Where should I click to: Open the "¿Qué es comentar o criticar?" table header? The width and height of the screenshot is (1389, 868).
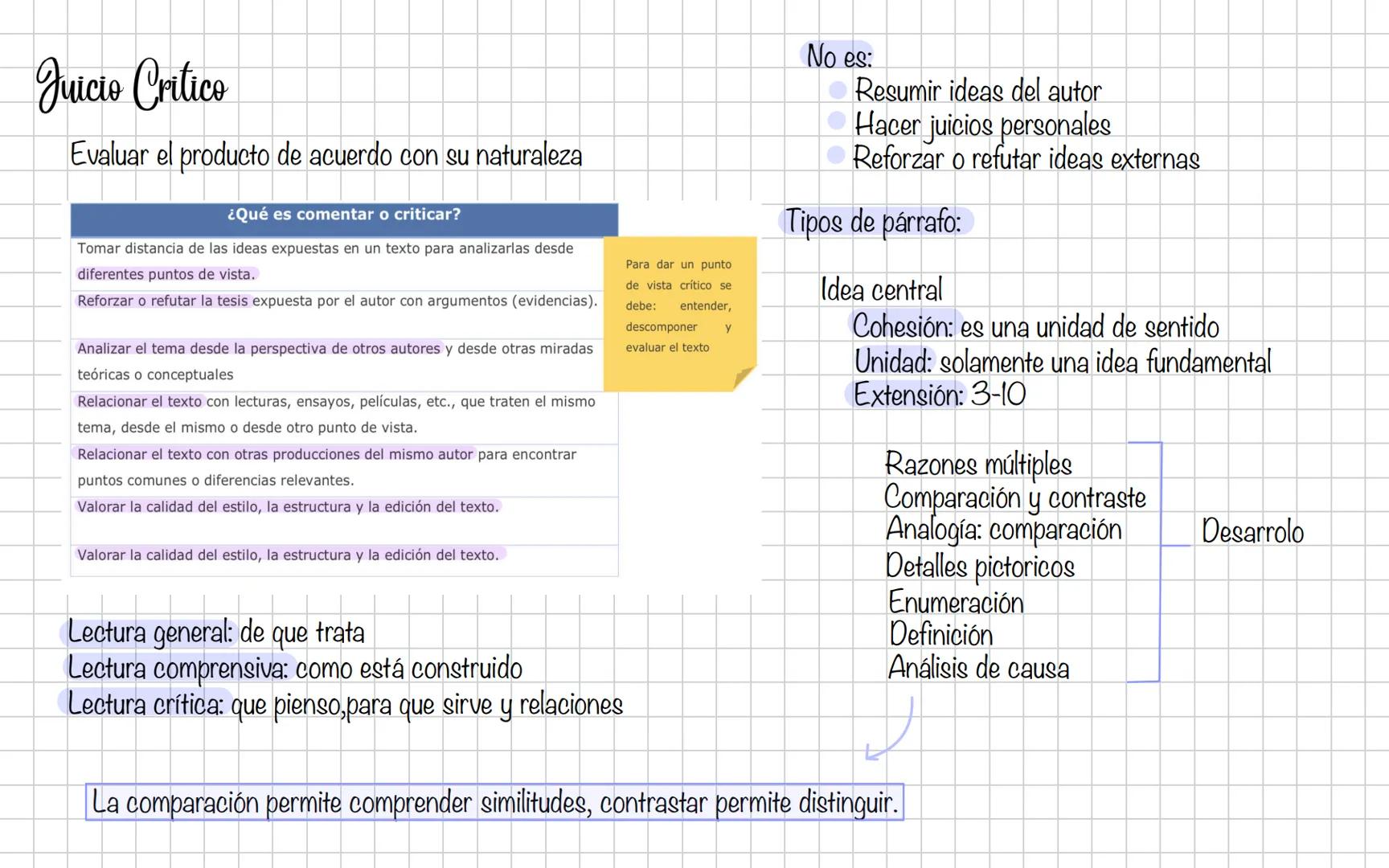344,215
